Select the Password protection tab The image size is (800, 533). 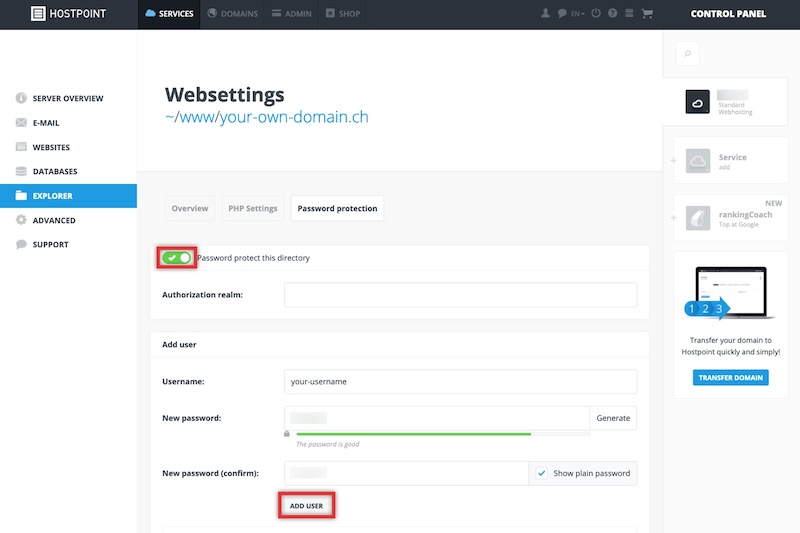(337, 208)
